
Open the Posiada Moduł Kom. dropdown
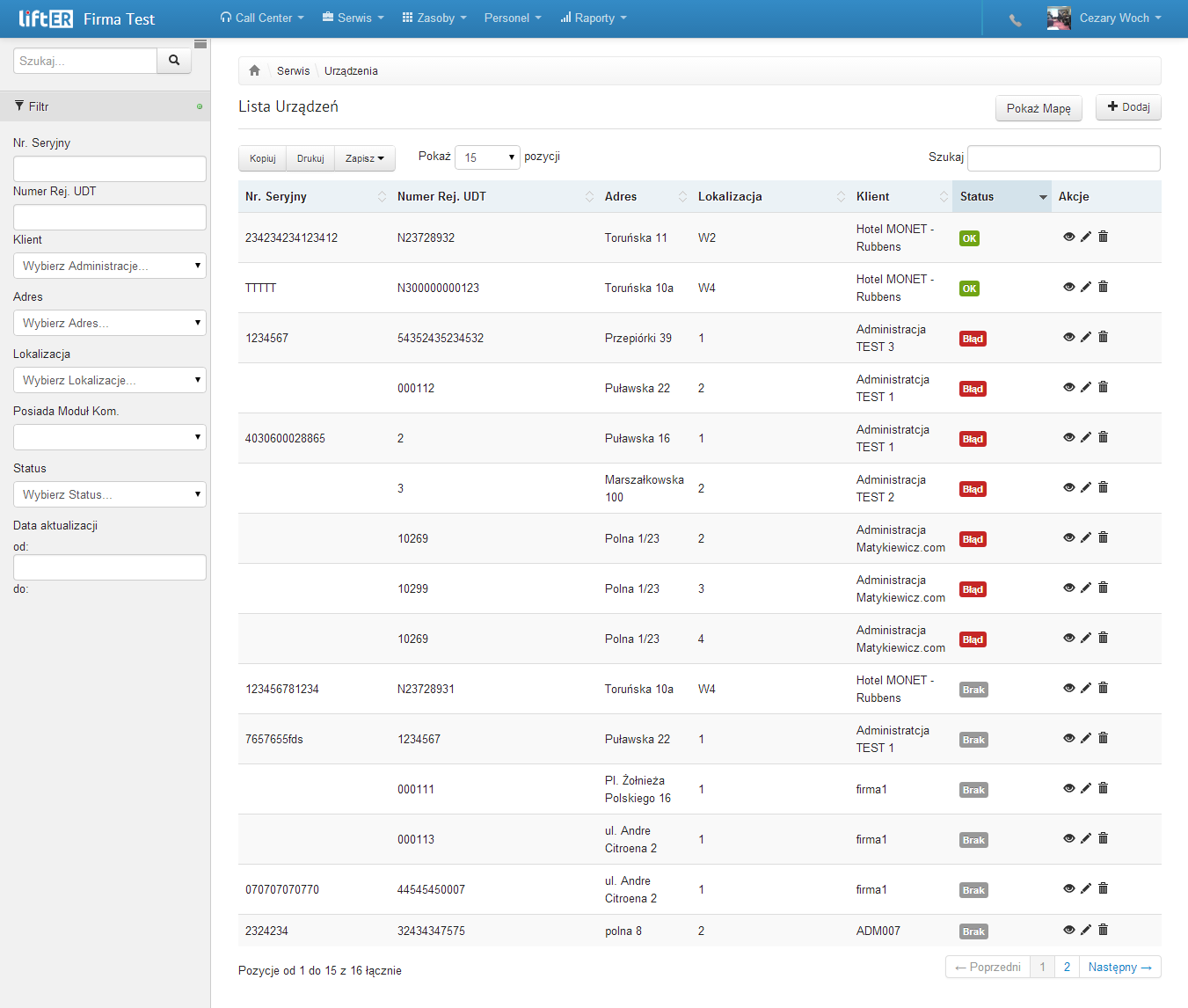110,437
